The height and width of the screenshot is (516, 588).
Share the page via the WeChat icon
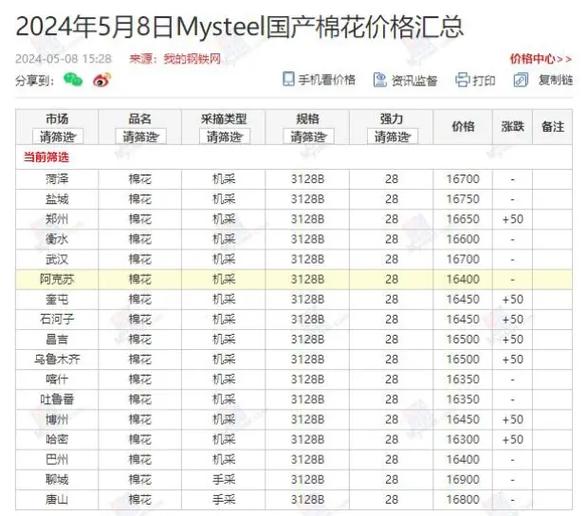[x=73, y=80]
